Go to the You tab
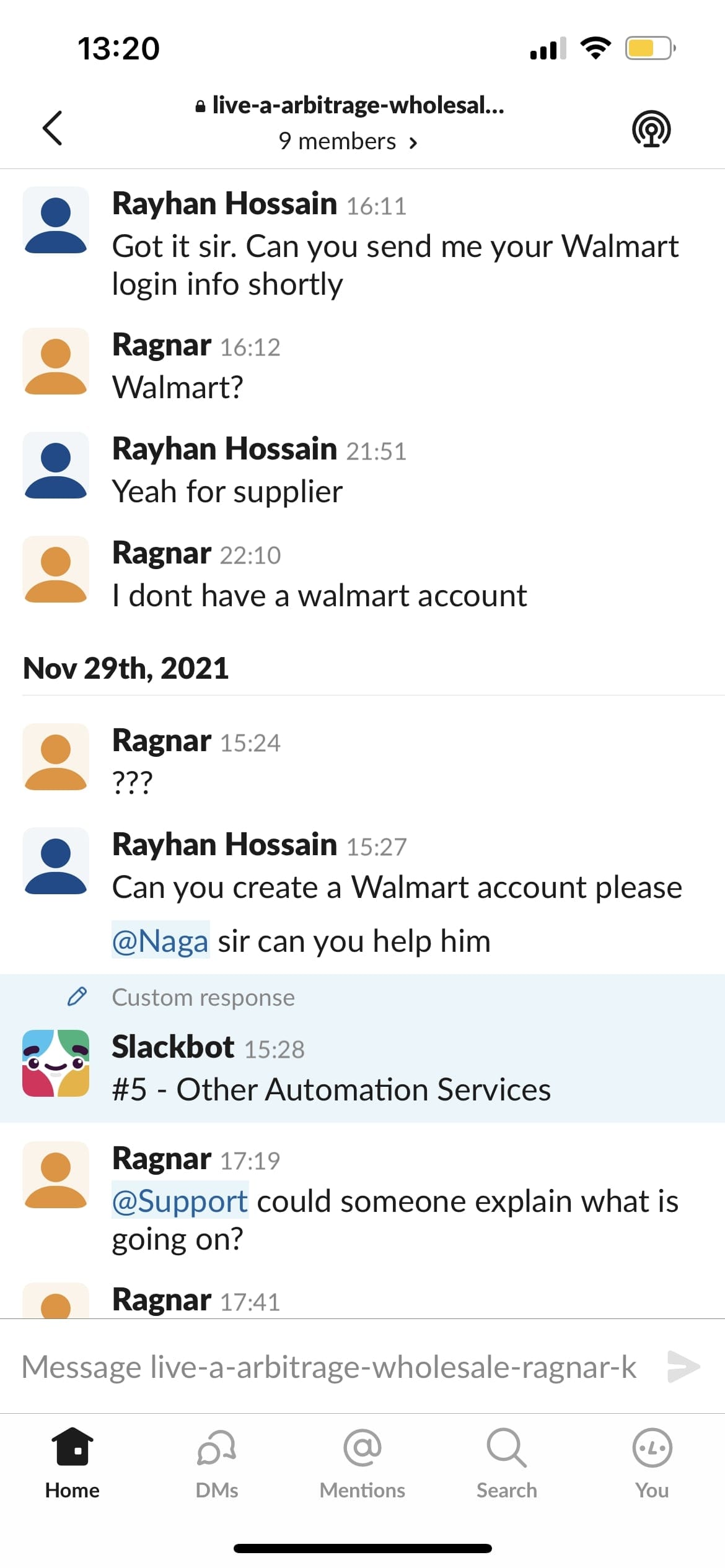The width and height of the screenshot is (725, 1568). 652,1463
